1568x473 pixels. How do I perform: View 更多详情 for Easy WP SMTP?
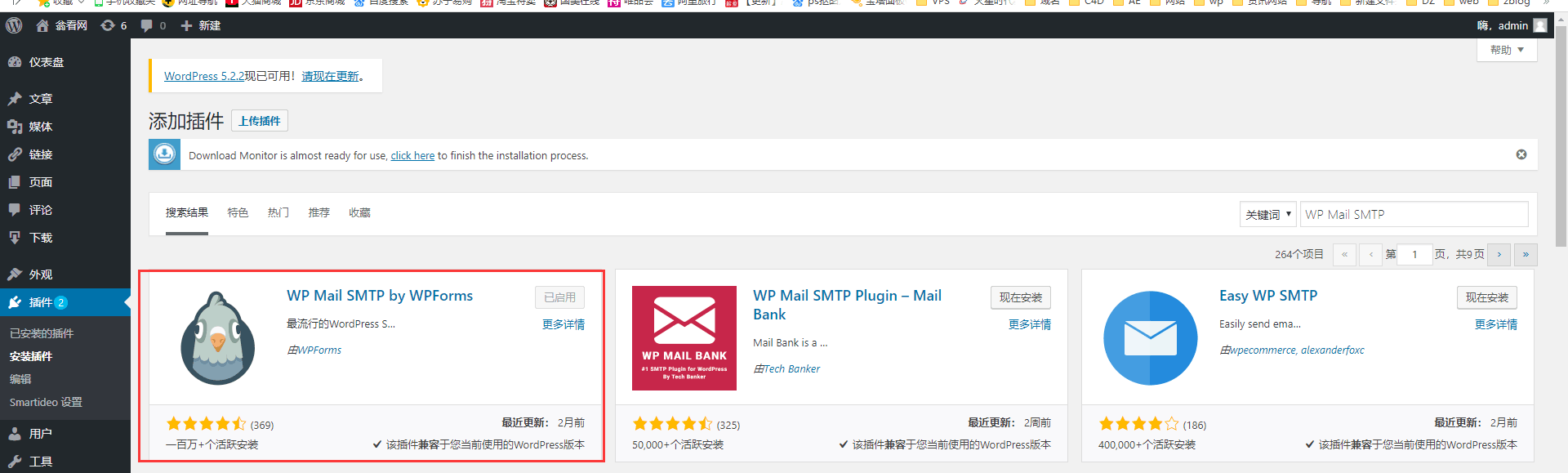point(1496,324)
